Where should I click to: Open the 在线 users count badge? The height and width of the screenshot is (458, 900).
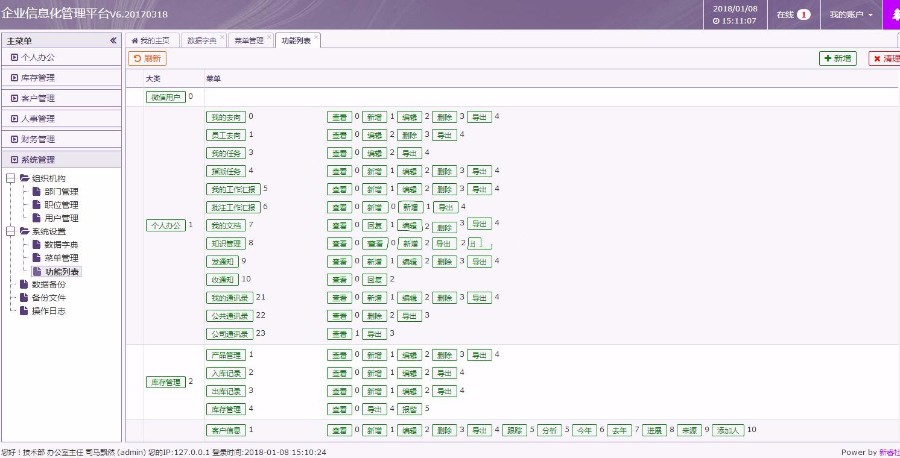(803, 15)
